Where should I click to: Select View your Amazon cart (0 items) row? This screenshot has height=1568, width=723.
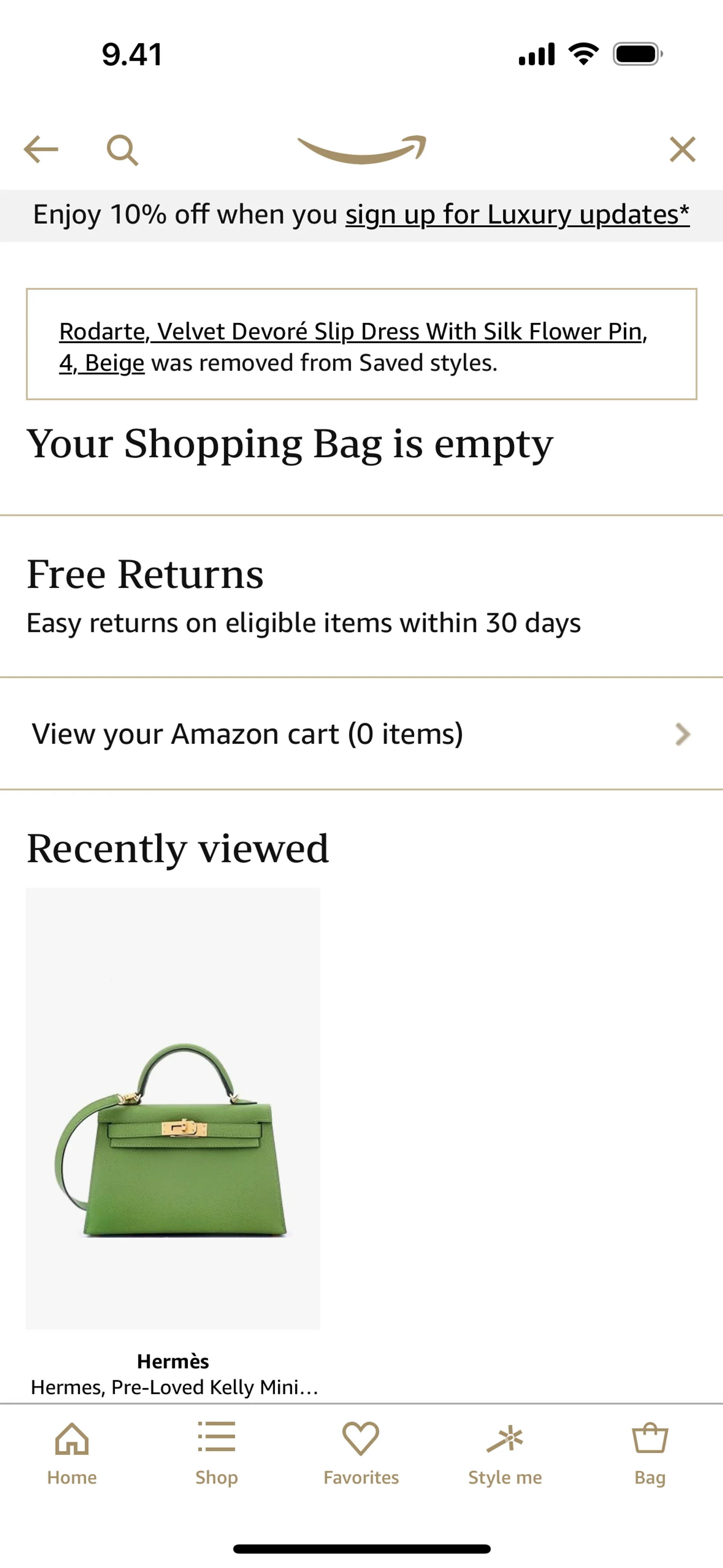(361, 734)
